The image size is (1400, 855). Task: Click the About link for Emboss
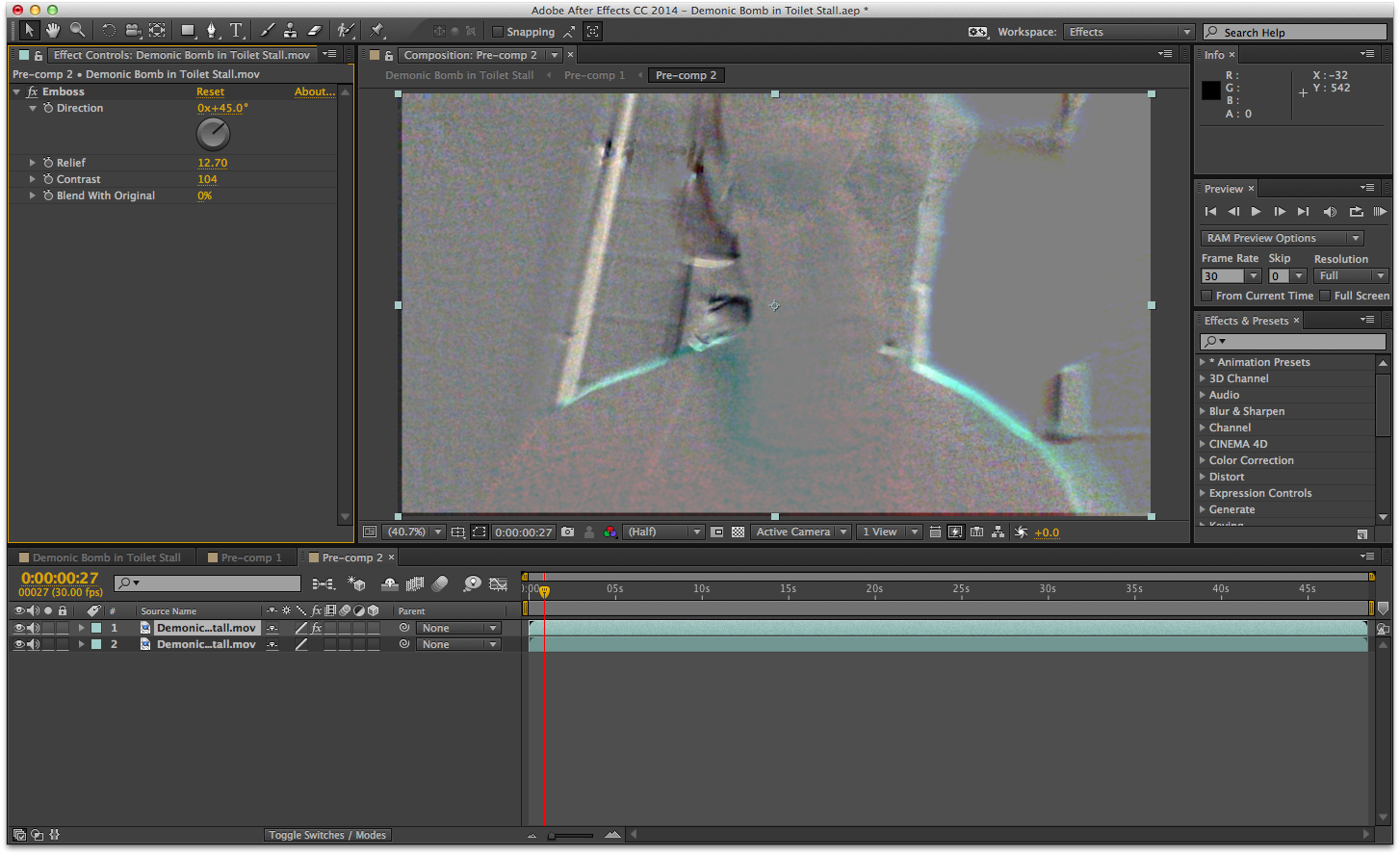click(315, 91)
